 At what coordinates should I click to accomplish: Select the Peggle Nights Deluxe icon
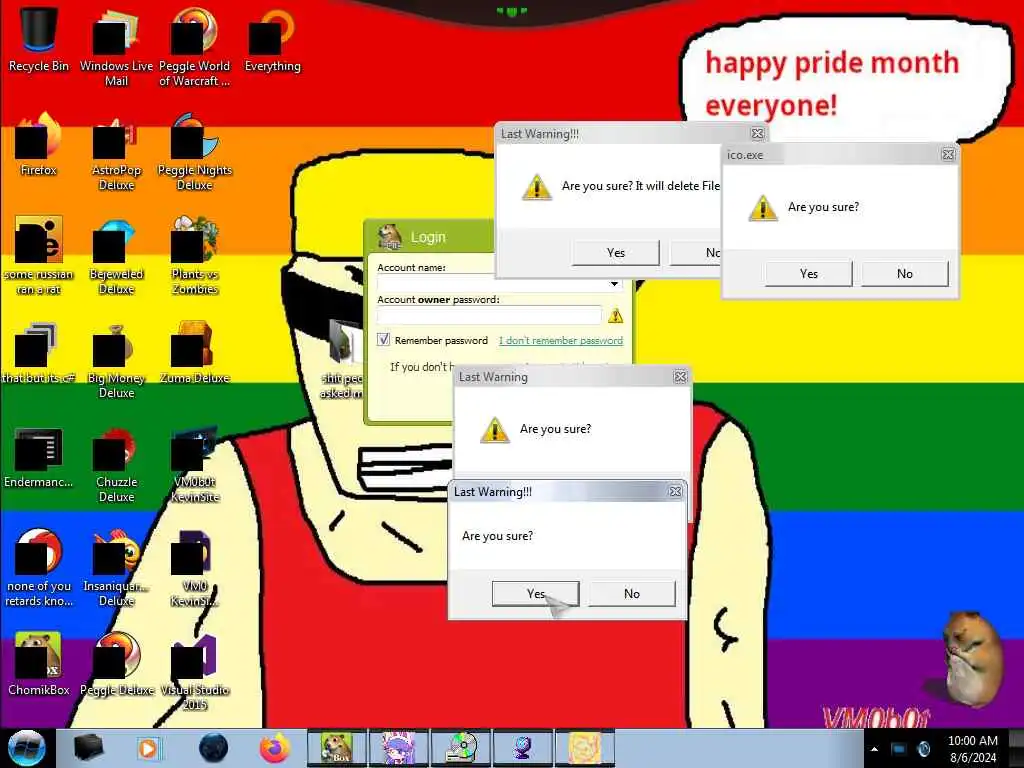tap(195, 152)
